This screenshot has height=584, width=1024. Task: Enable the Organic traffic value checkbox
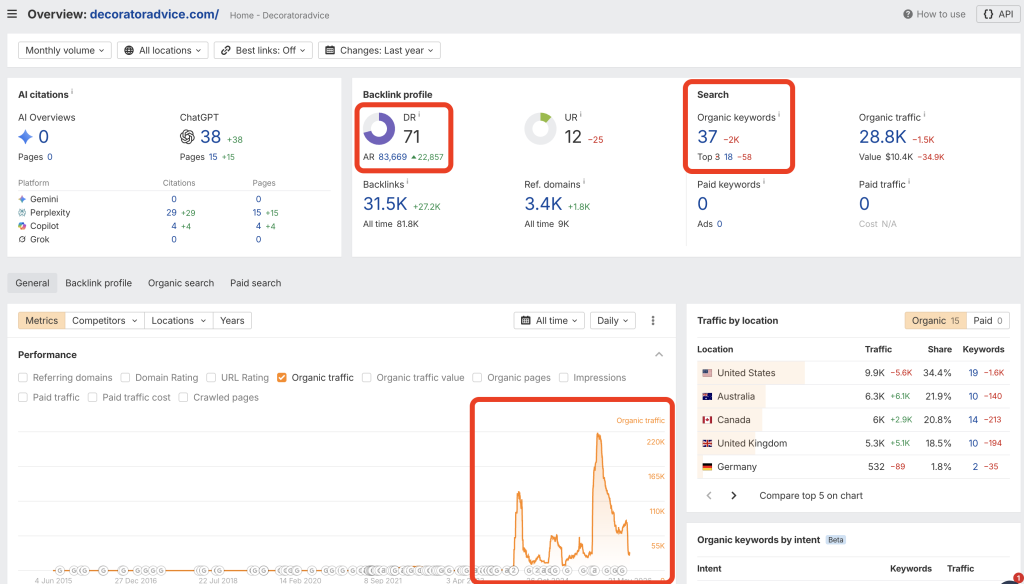pos(366,378)
